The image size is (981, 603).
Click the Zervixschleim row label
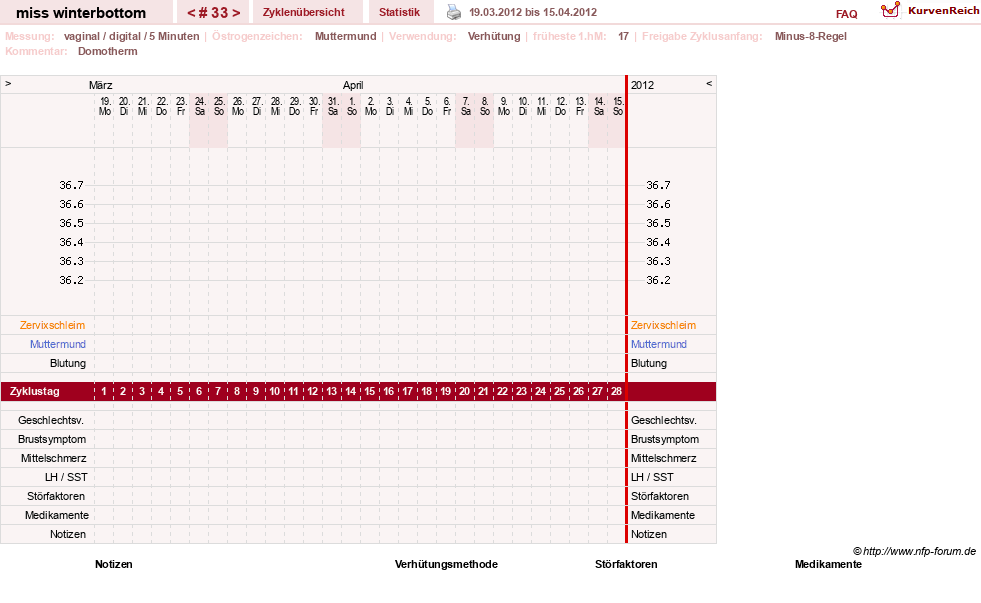[52, 325]
